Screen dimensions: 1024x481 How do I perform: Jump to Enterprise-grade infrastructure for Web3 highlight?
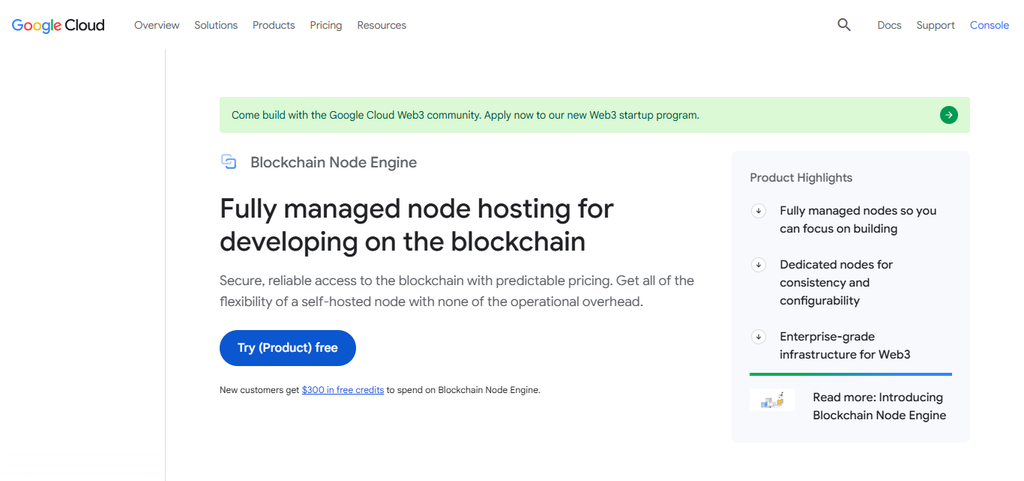(x=845, y=346)
